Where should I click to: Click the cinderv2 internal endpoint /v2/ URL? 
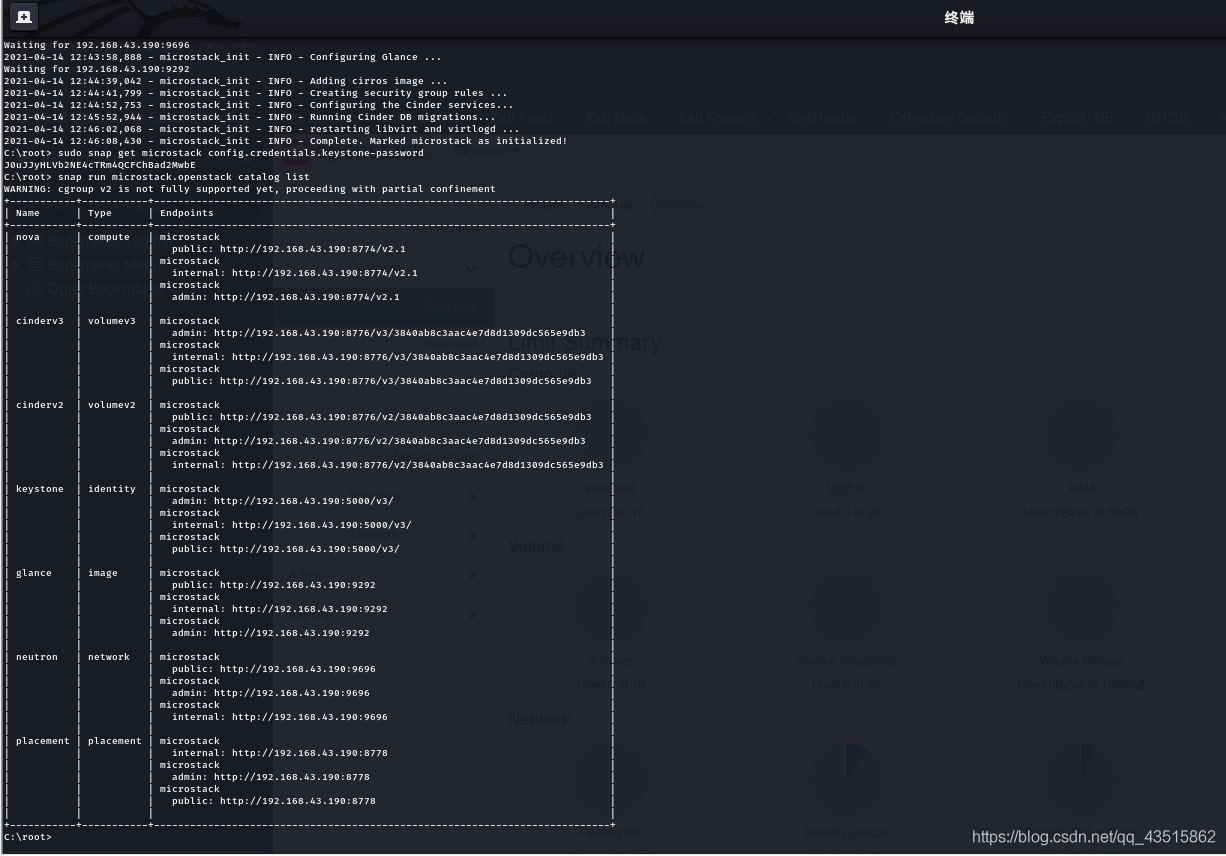pyautogui.click(x=418, y=465)
